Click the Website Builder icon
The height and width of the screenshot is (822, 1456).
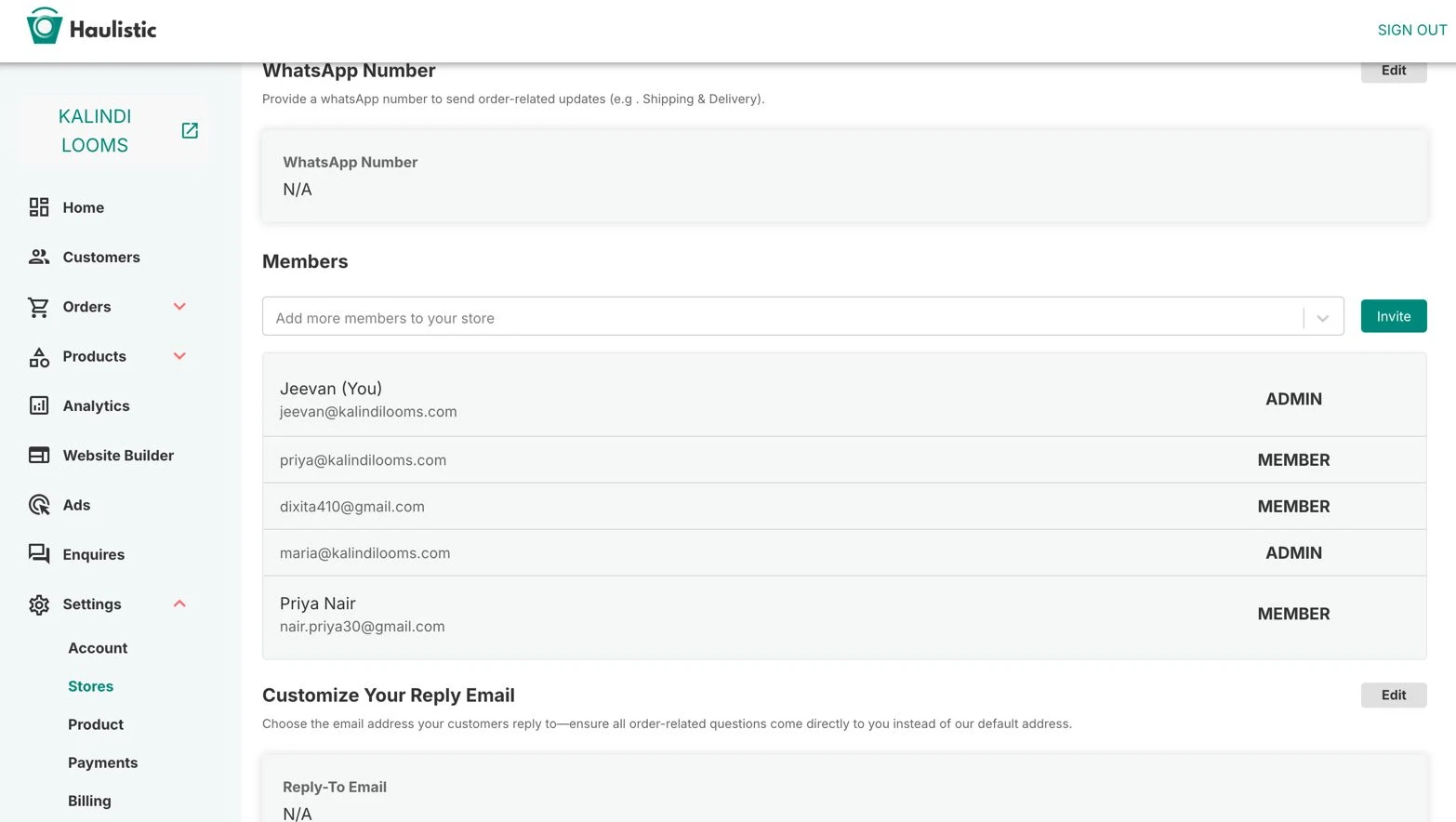click(39, 456)
